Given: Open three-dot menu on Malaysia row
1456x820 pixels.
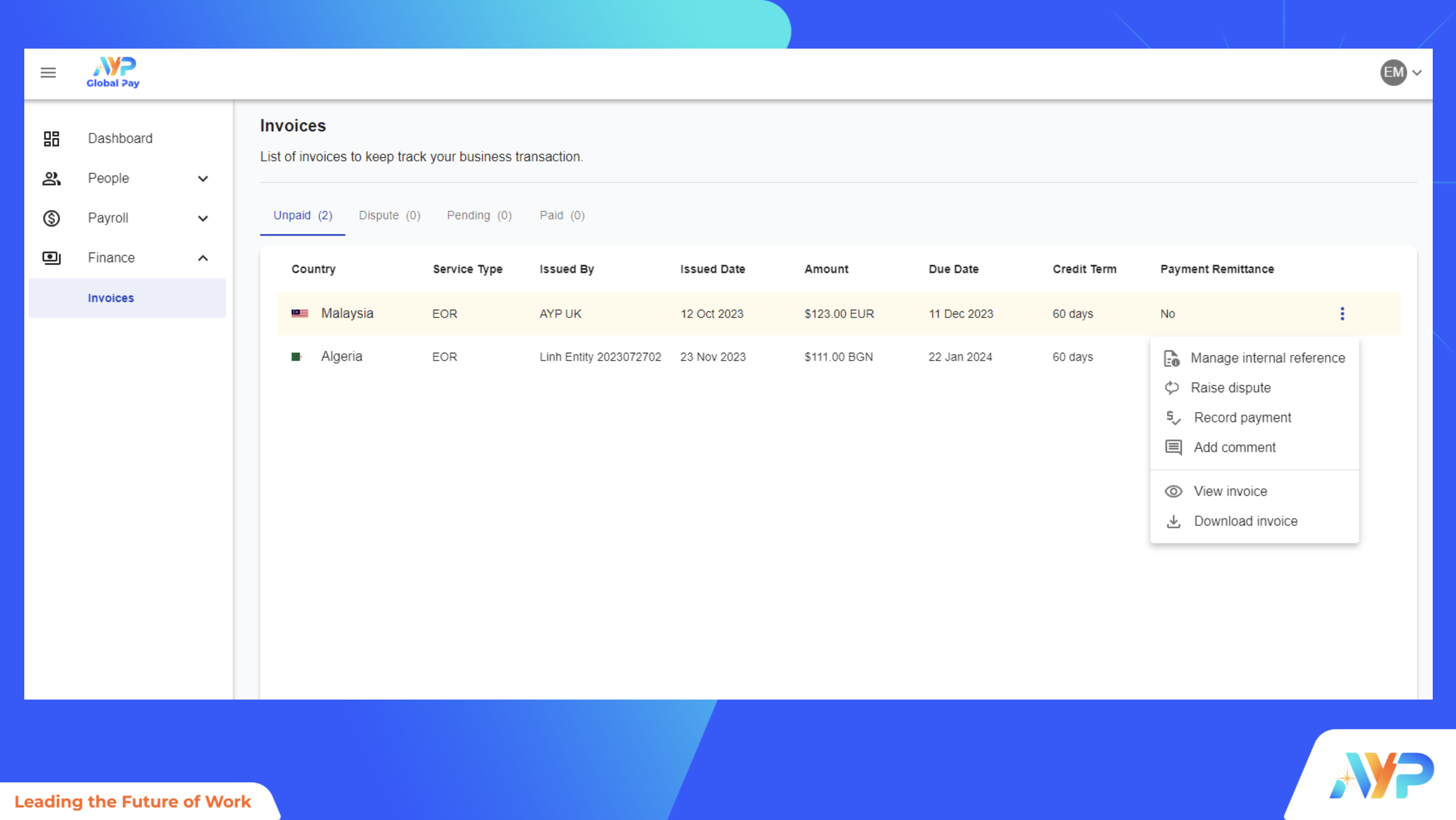Looking at the screenshot, I should point(1342,314).
